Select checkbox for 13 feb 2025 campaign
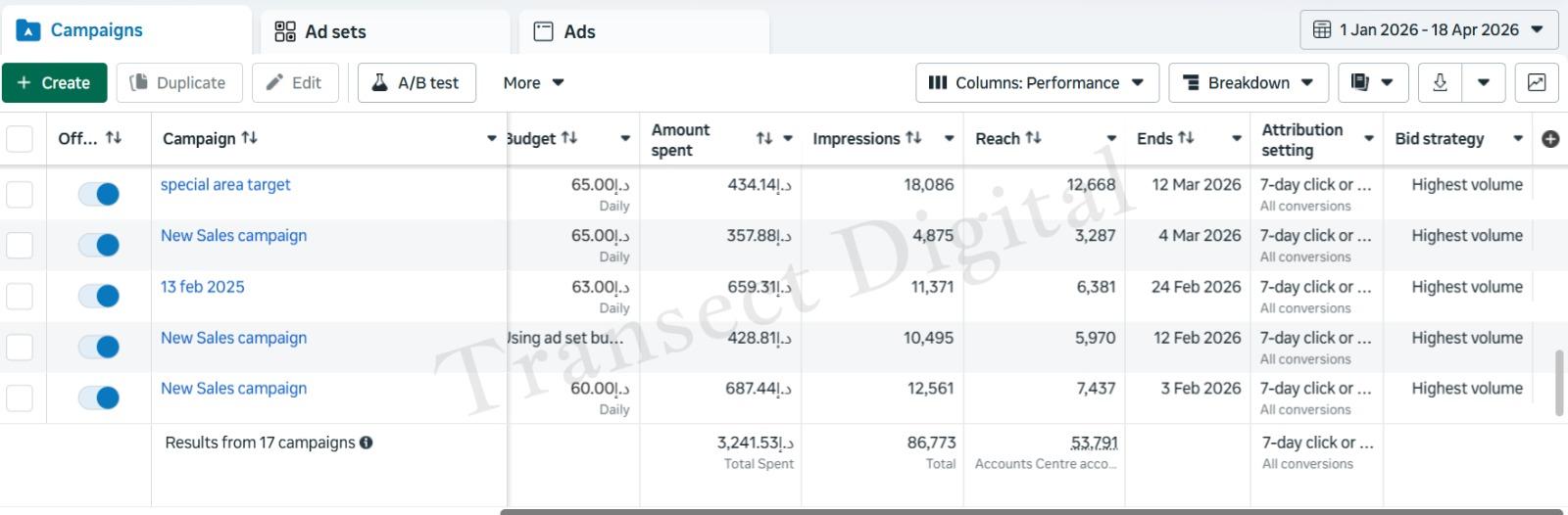Image resolution: width=1568 pixels, height=515 pixels. click(x=20, y=296)
